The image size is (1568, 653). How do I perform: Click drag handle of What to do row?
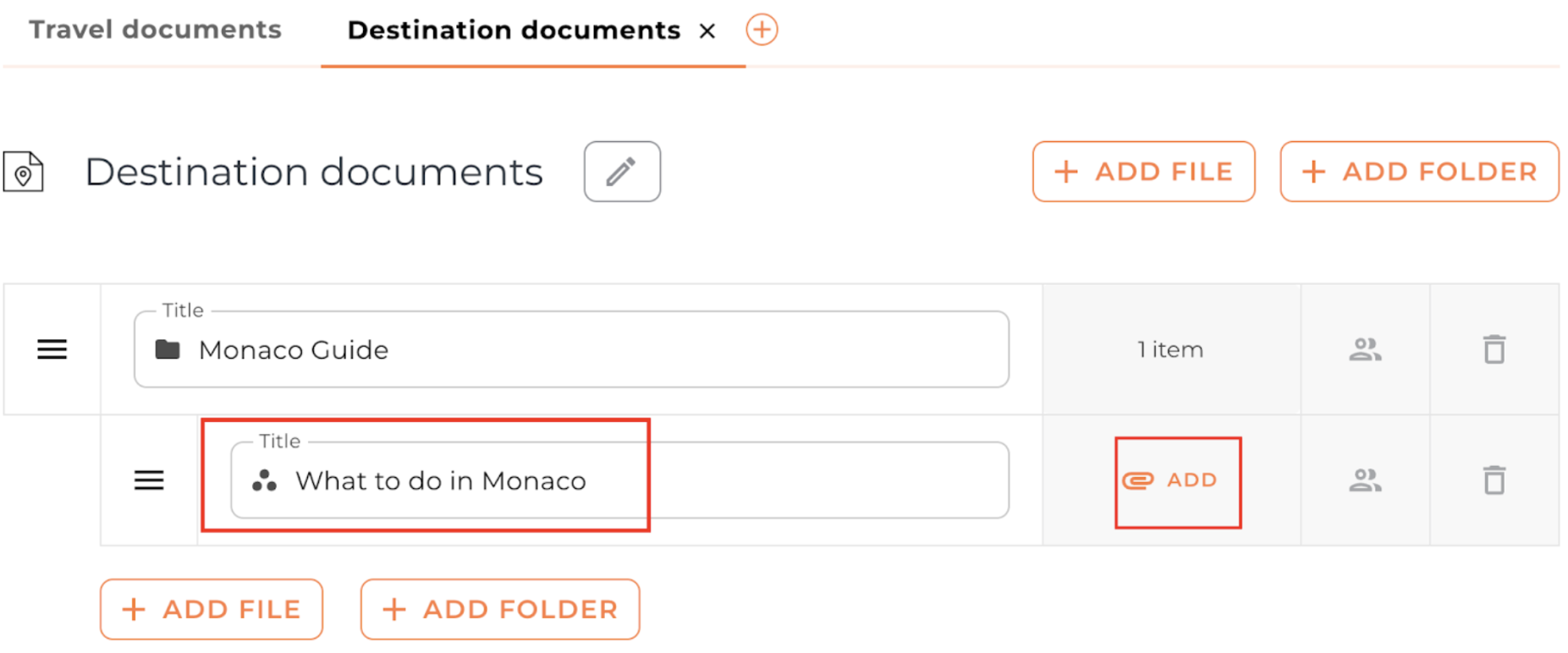[149, 480]
